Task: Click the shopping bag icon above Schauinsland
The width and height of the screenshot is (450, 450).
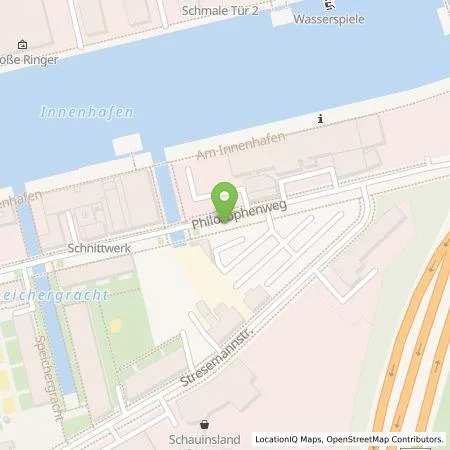Action: pyautogui.click(x=204, y=425)
